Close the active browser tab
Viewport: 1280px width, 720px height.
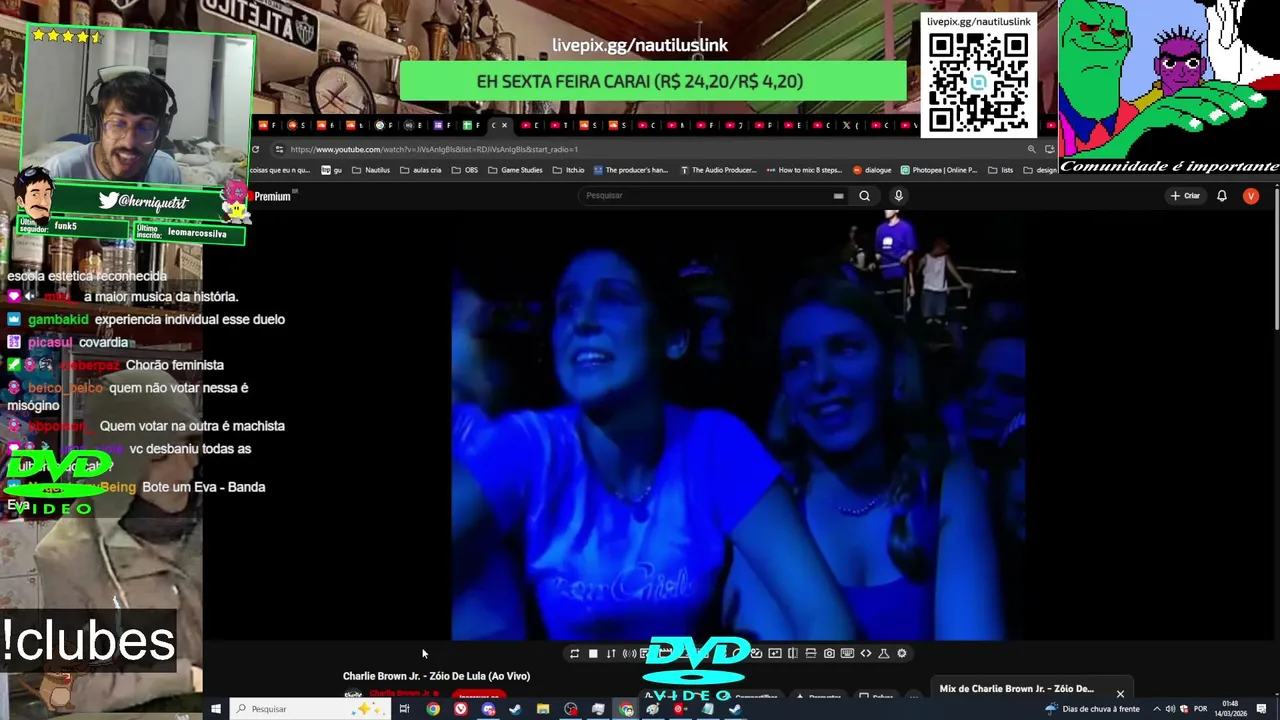(x=504, y=125)
